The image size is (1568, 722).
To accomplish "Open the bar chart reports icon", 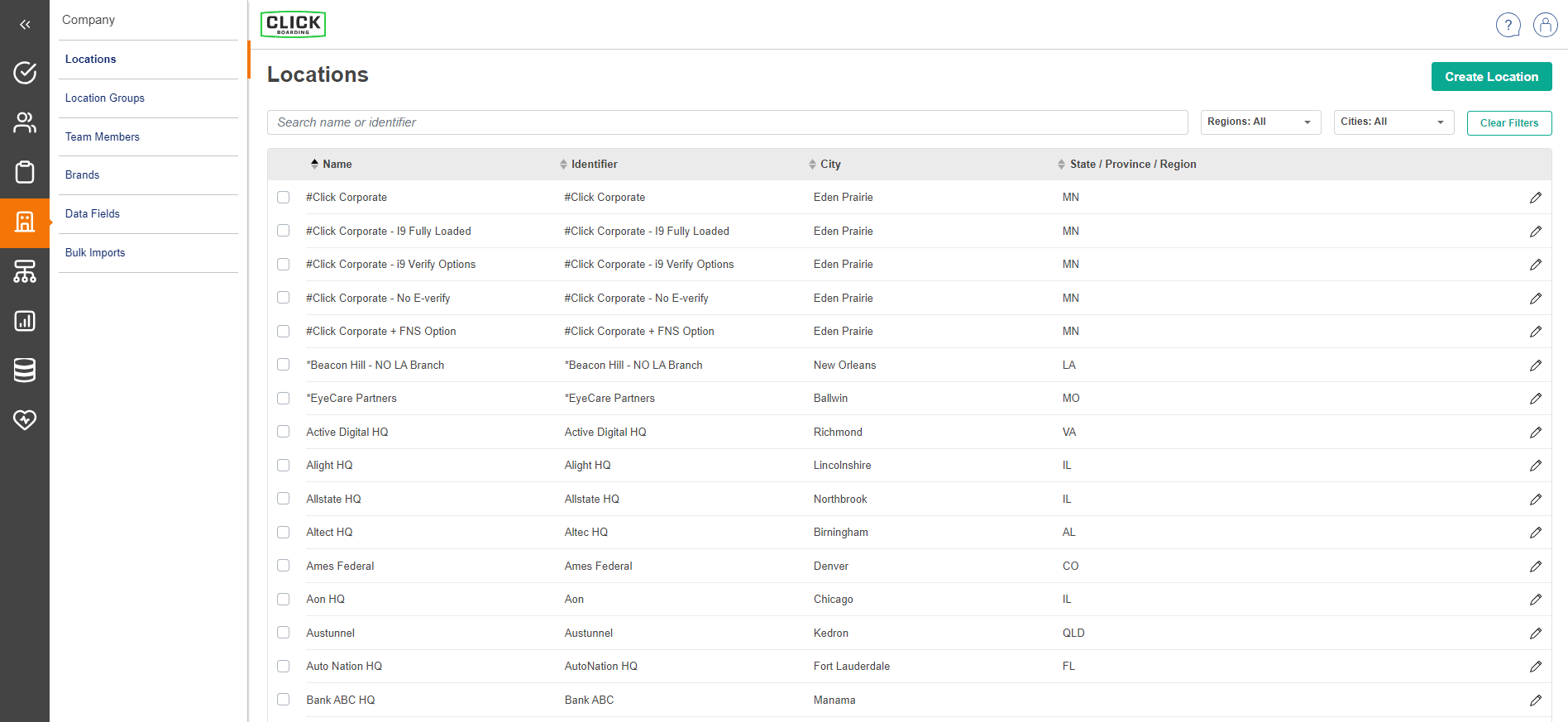I will point(25,321).
